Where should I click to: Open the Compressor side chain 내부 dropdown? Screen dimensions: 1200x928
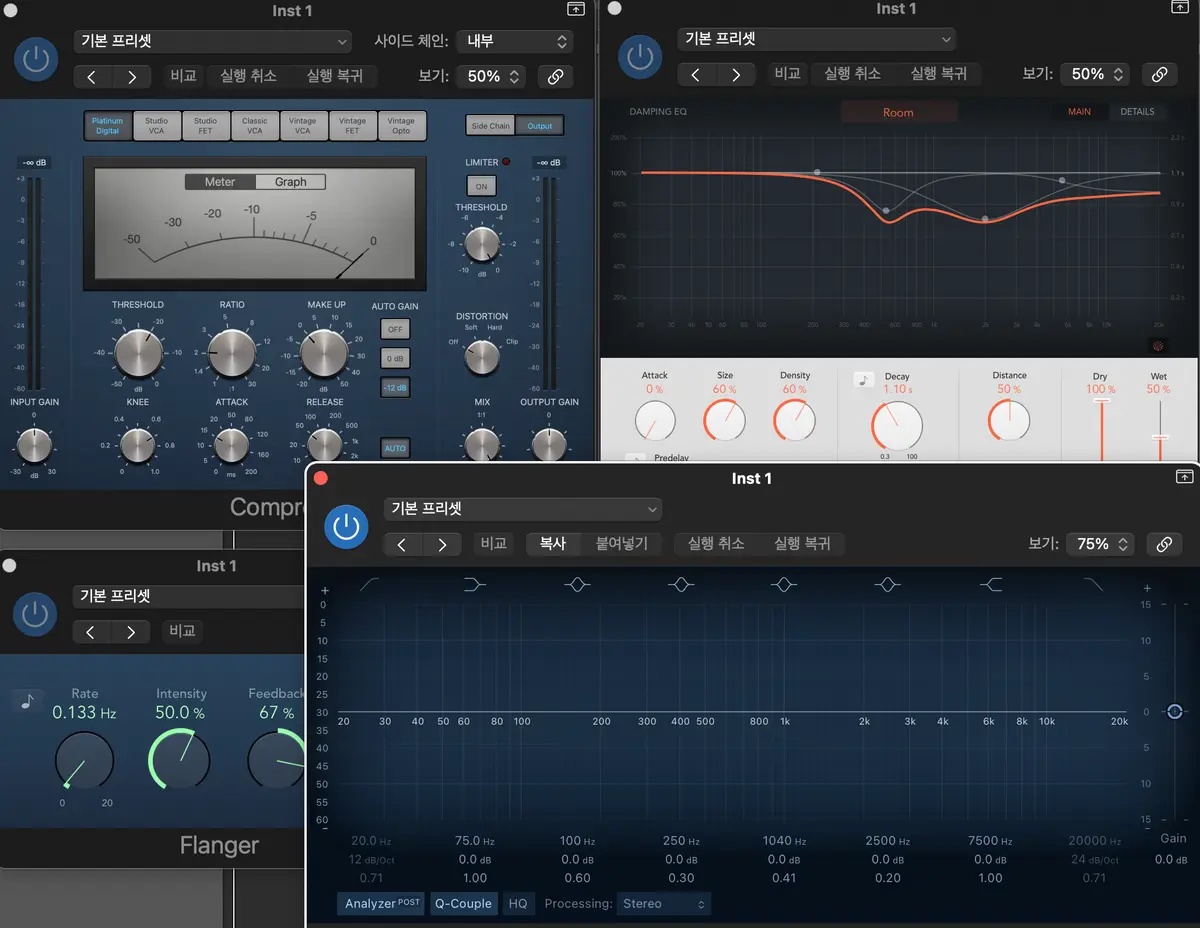pyautogui.click(x=514, y=42)
